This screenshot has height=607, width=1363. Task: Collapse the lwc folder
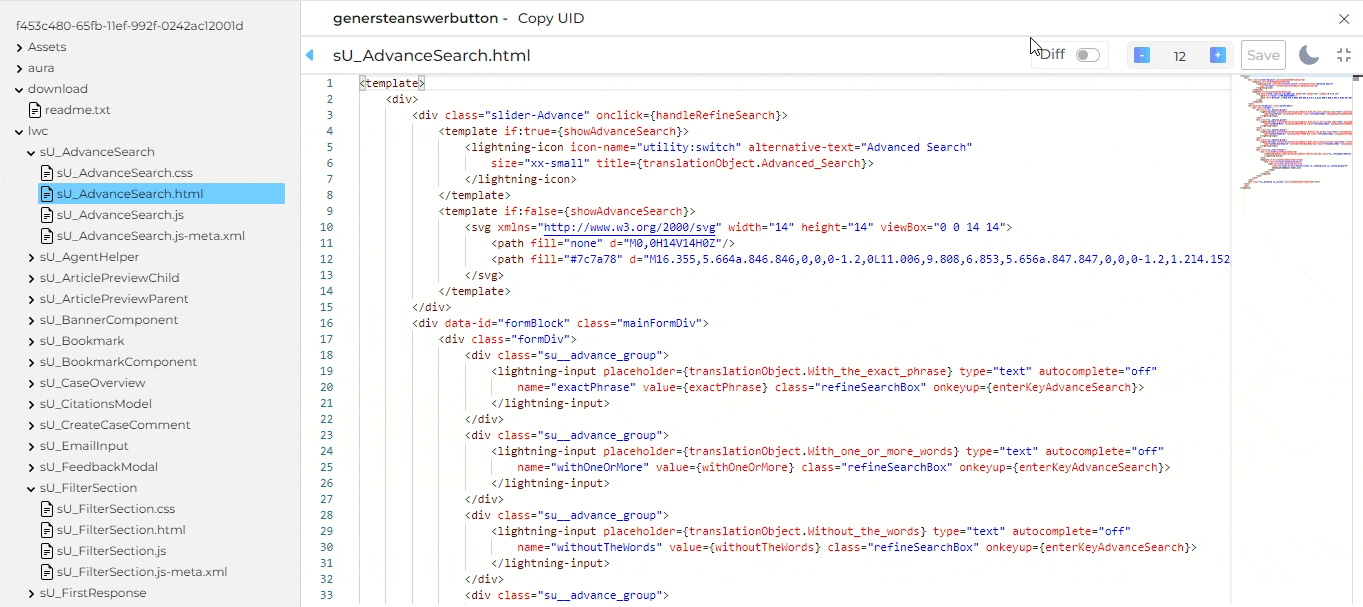point(19,131)
